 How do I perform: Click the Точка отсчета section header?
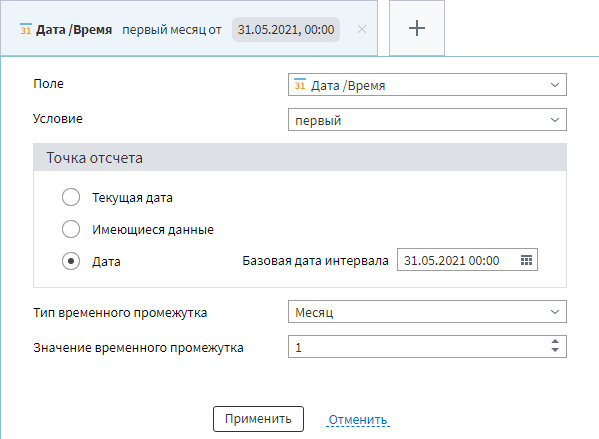coord(300,157)
